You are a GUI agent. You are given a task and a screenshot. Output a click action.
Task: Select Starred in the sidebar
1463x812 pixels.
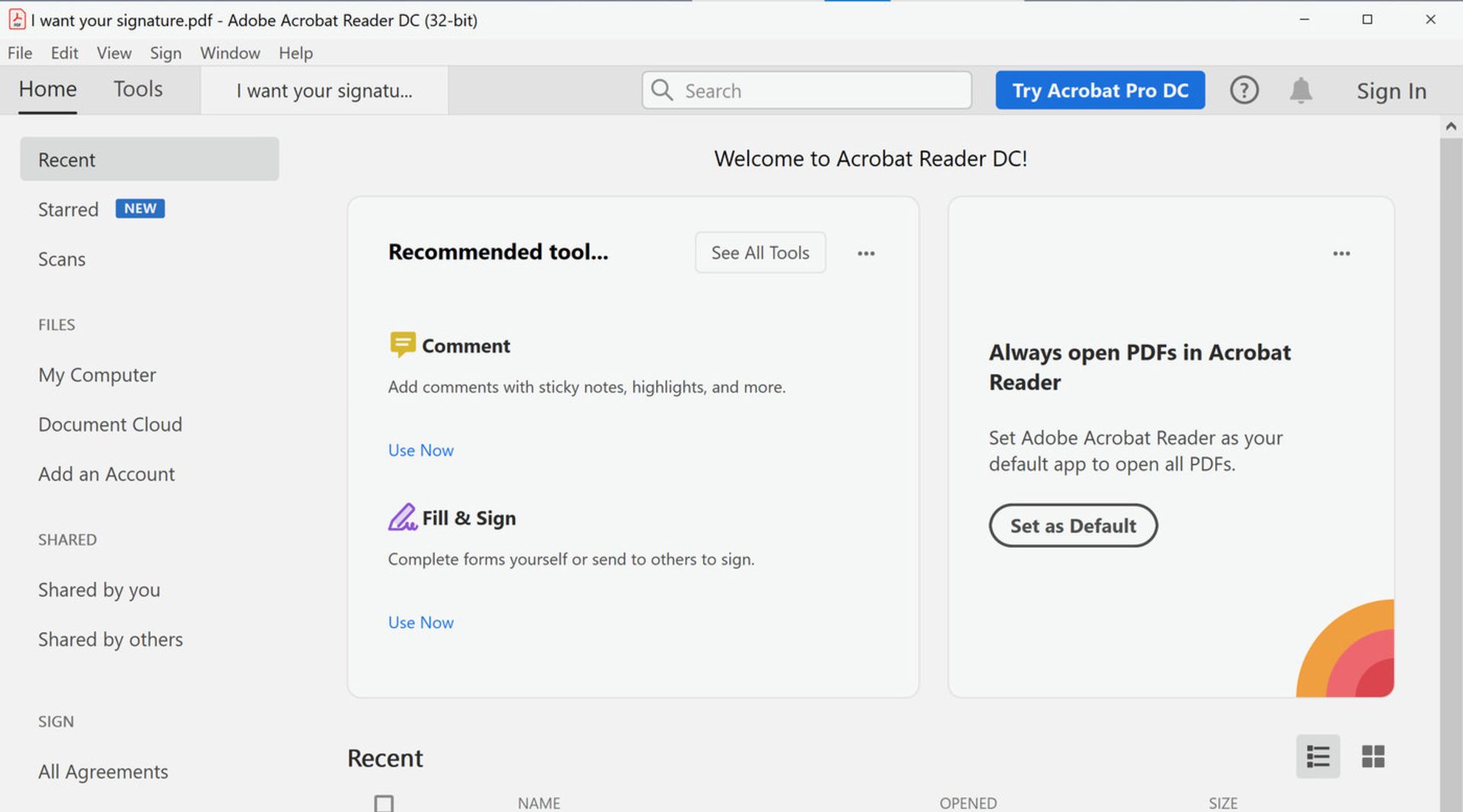click(x=68, y=209)
